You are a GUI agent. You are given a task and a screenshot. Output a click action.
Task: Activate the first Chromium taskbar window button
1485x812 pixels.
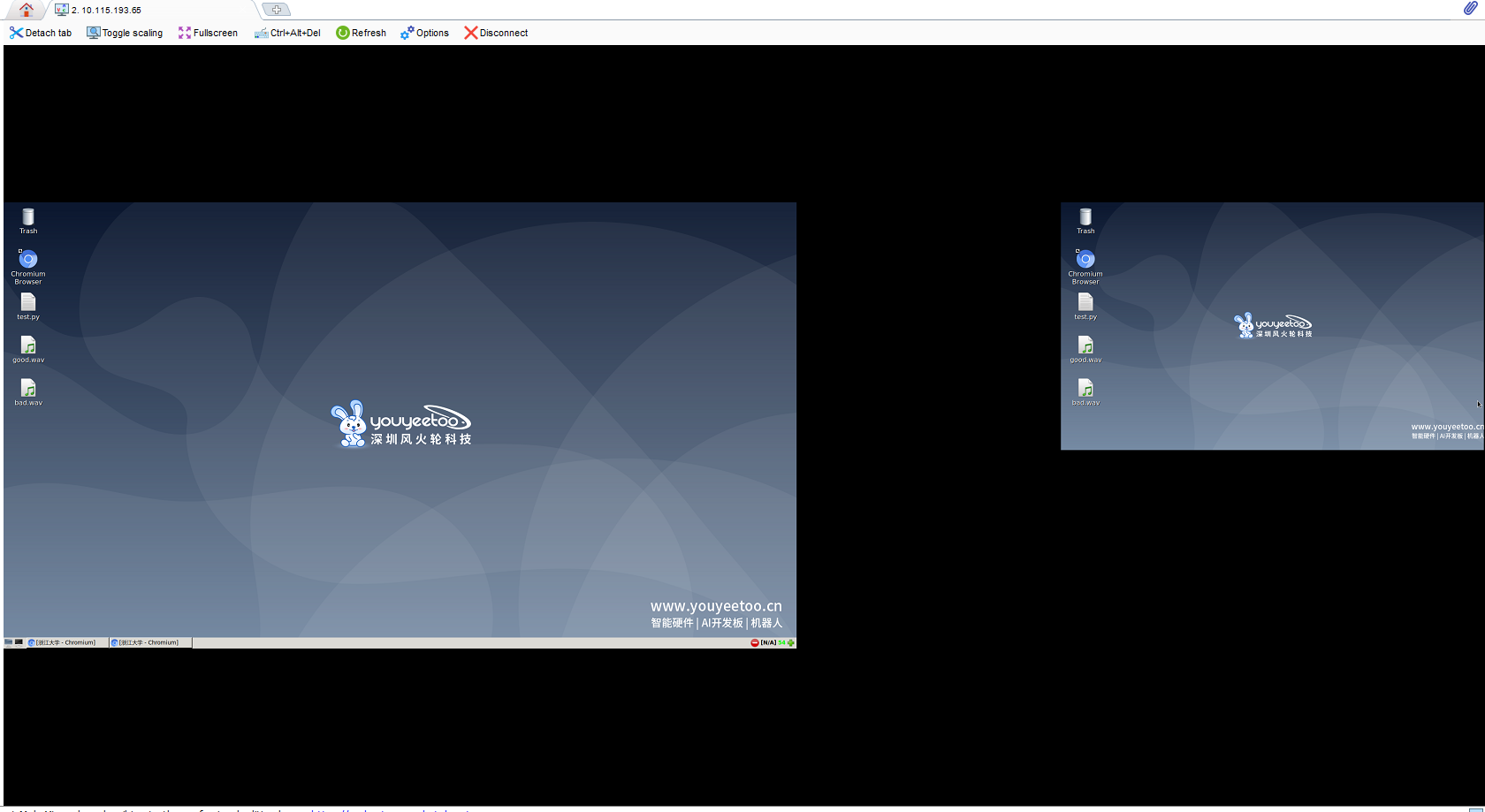66,642
